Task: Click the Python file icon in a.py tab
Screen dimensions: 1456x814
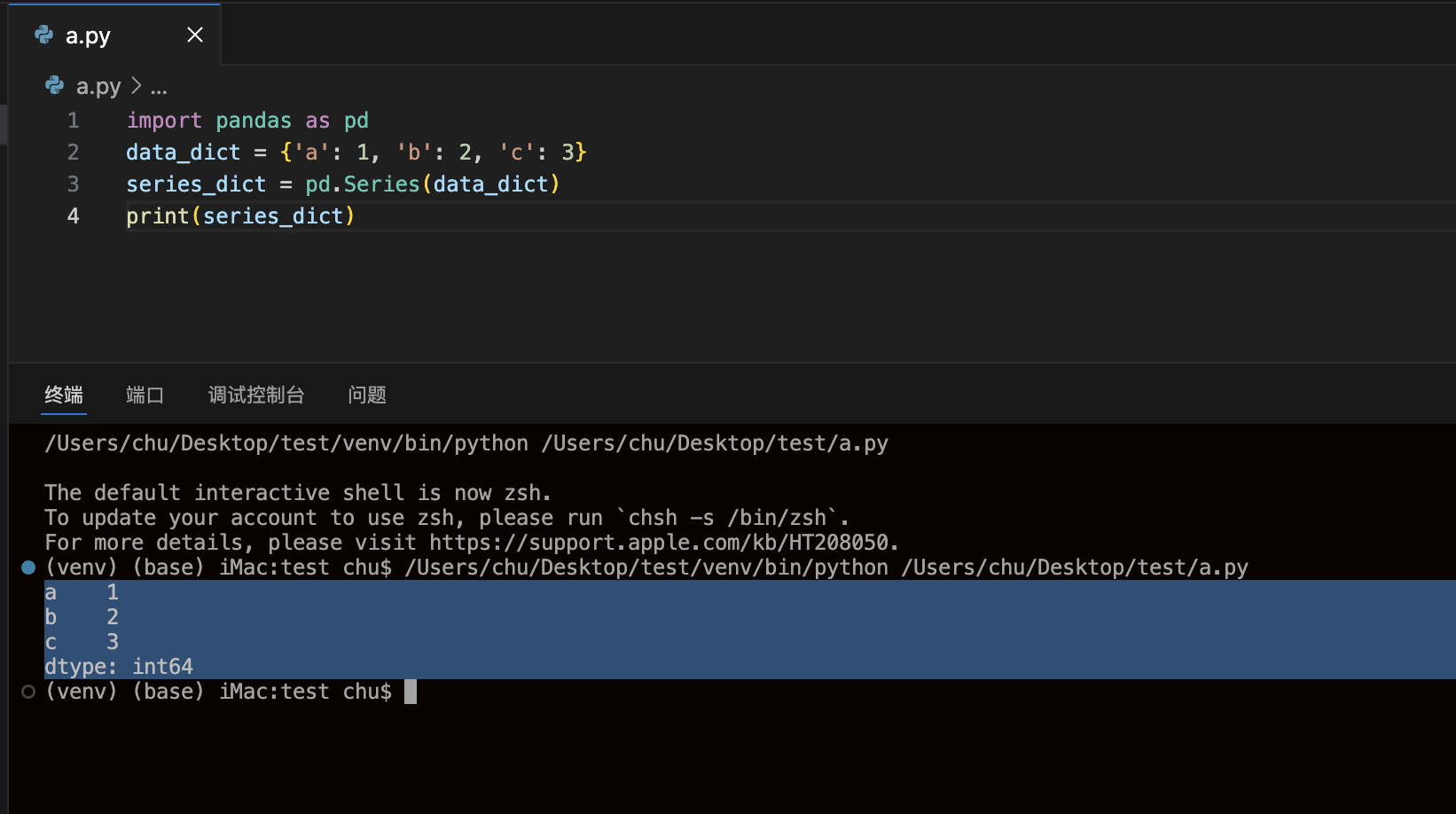Action: [x=43, y=35]
